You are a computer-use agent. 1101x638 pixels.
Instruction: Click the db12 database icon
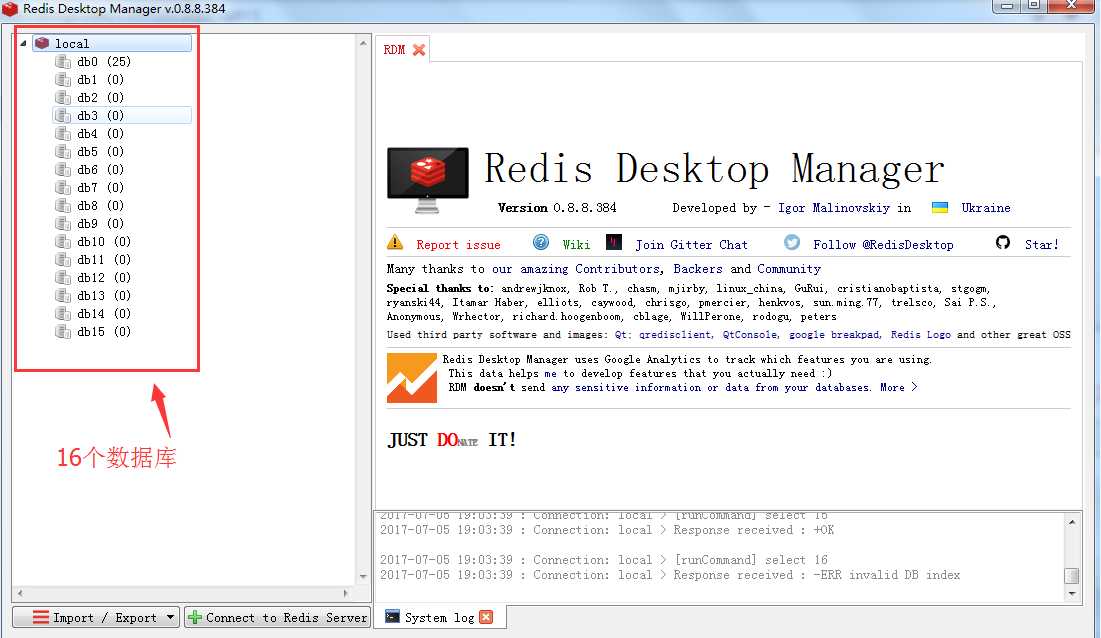click(x=63, y=278)
